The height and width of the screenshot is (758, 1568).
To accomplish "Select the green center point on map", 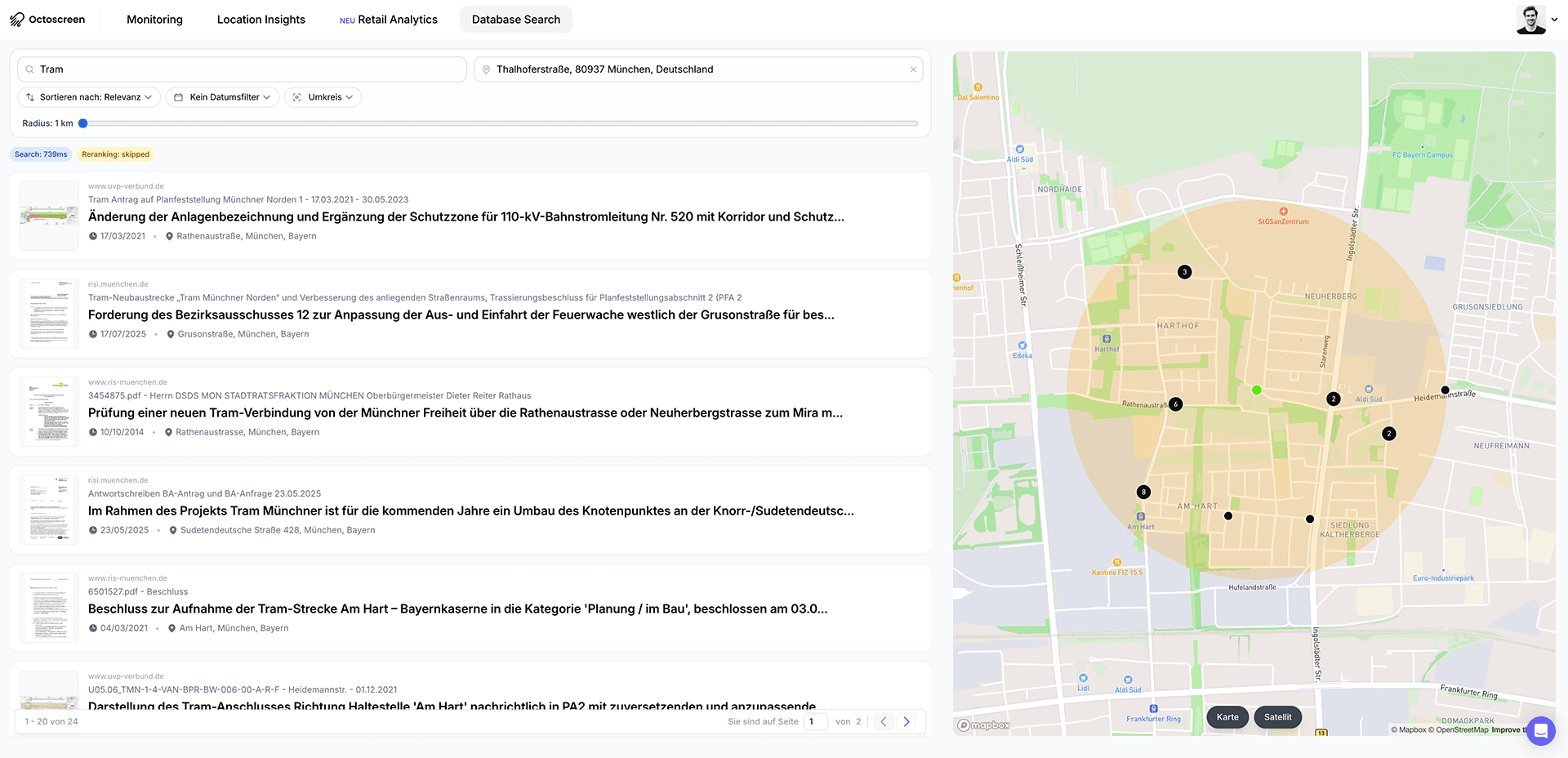I will pyautogui.click(x=1257, y=390).
